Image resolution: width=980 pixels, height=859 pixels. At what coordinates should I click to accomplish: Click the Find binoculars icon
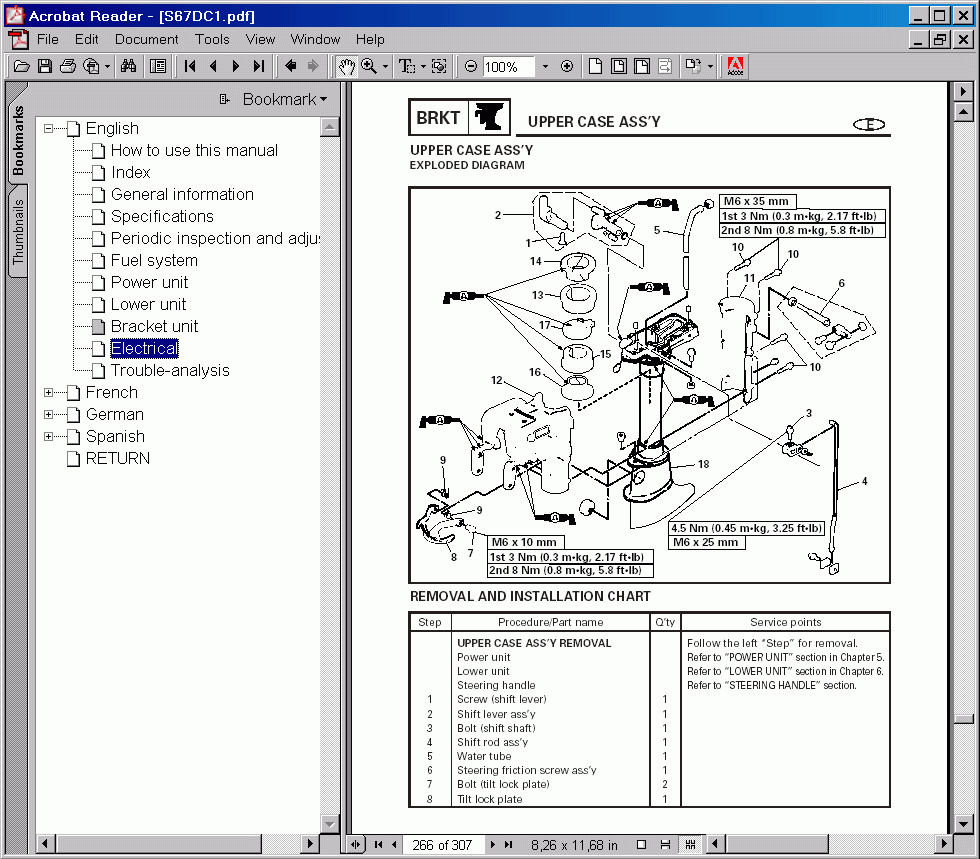click(x=128, y=66)
